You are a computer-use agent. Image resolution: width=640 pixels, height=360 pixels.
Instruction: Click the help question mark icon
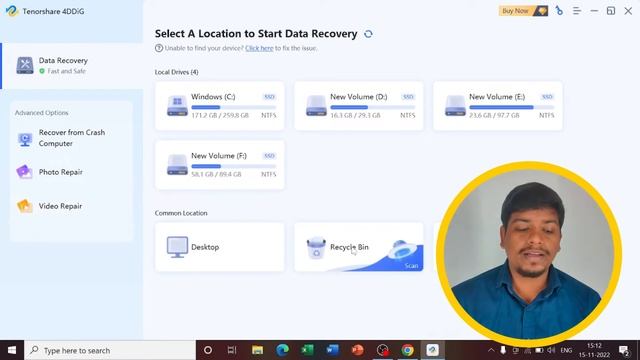[x=159, y=48]
